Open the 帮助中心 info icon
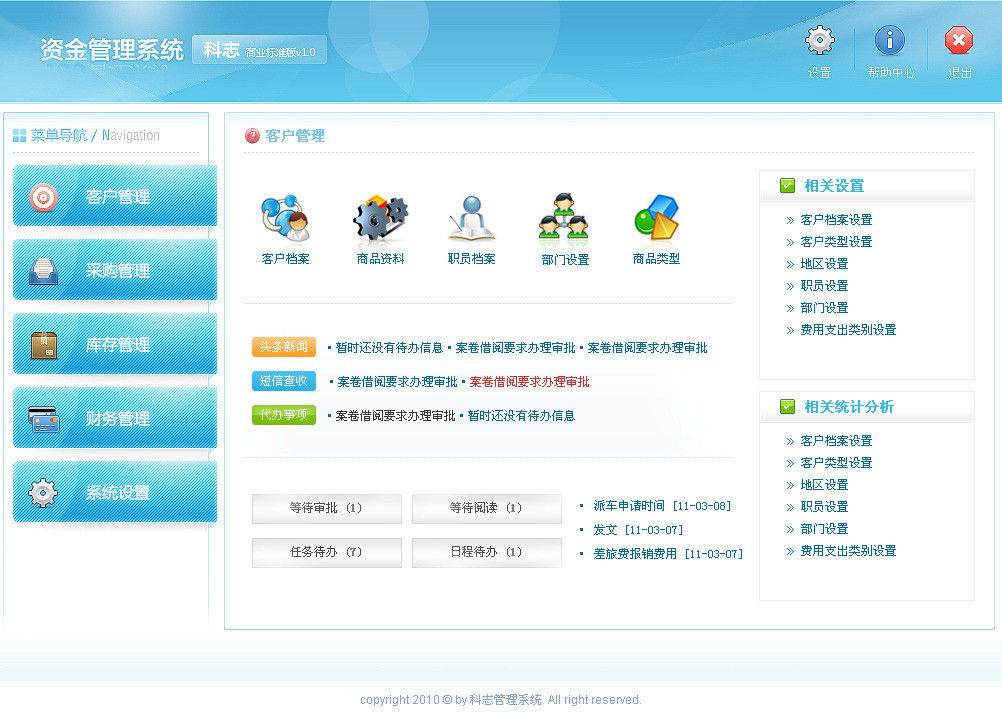 click(x=890, y=41)
